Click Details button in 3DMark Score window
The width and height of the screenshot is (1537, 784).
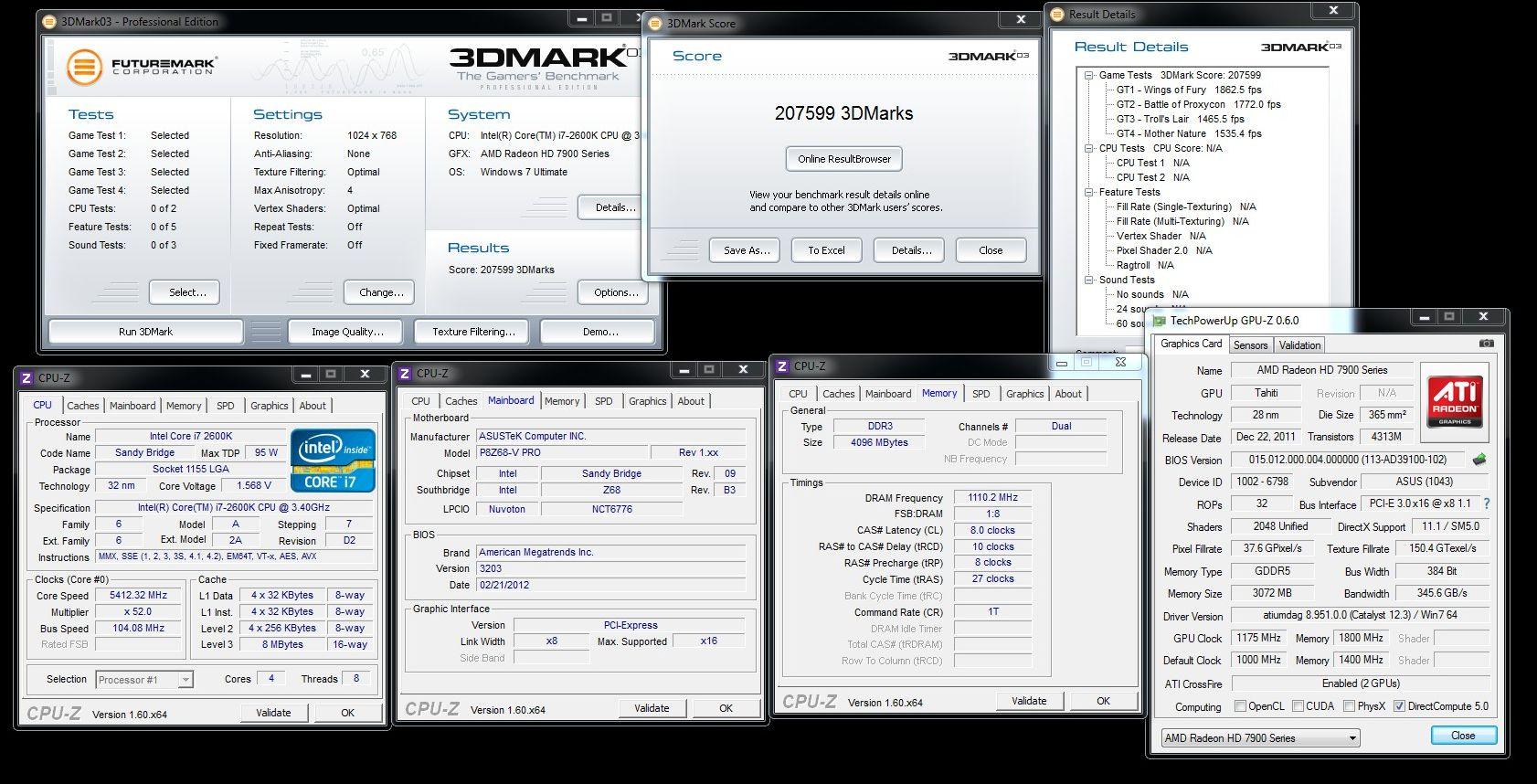(x=911, y=250)
